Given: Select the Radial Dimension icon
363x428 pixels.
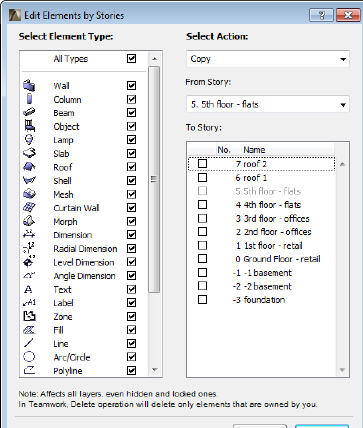Looking at the screenshot, I should [x=29, y=248].
